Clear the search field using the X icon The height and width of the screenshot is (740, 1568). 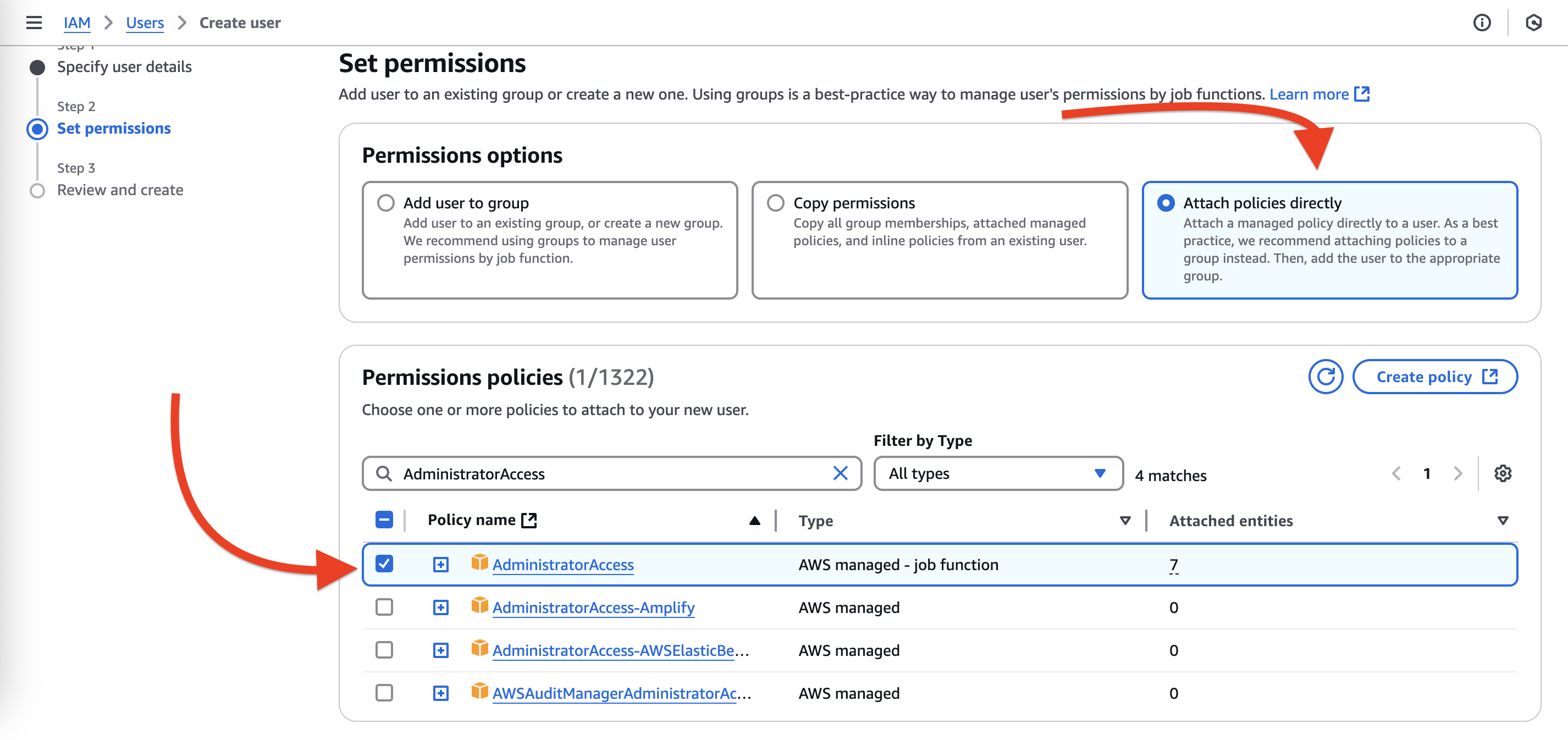pos(841,473)
